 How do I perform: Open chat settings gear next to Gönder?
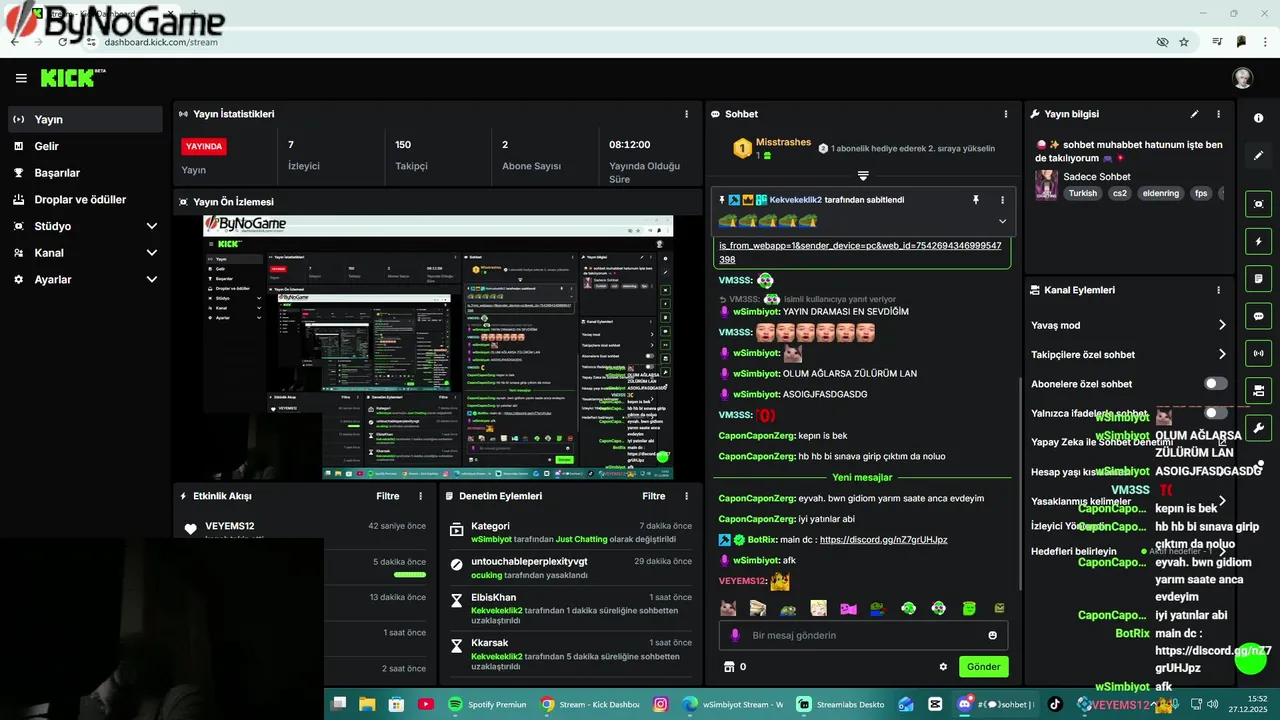pyautogui.click(x=943, y=667)
